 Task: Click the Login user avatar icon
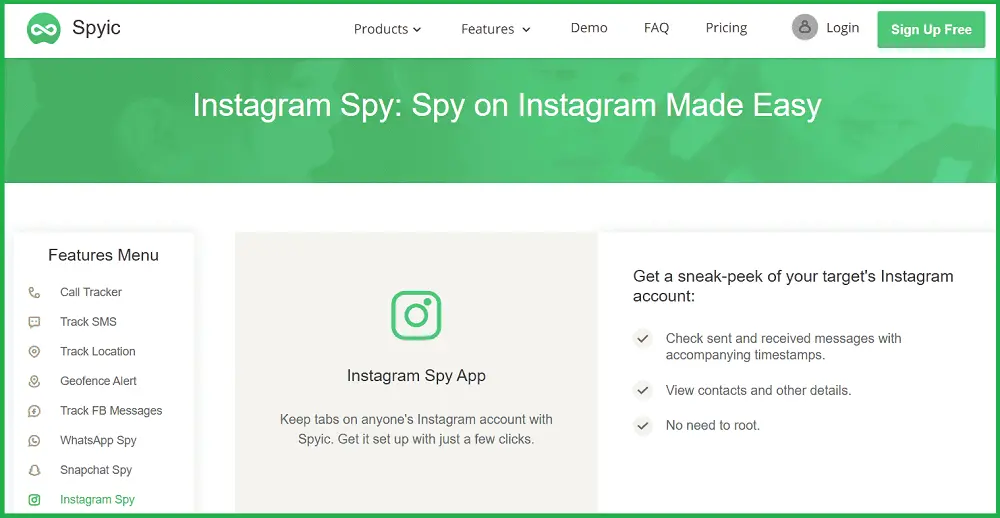[805, 27]
